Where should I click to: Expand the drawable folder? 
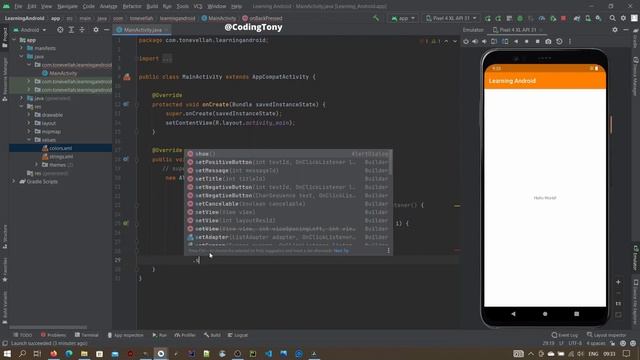pos(29,115)
